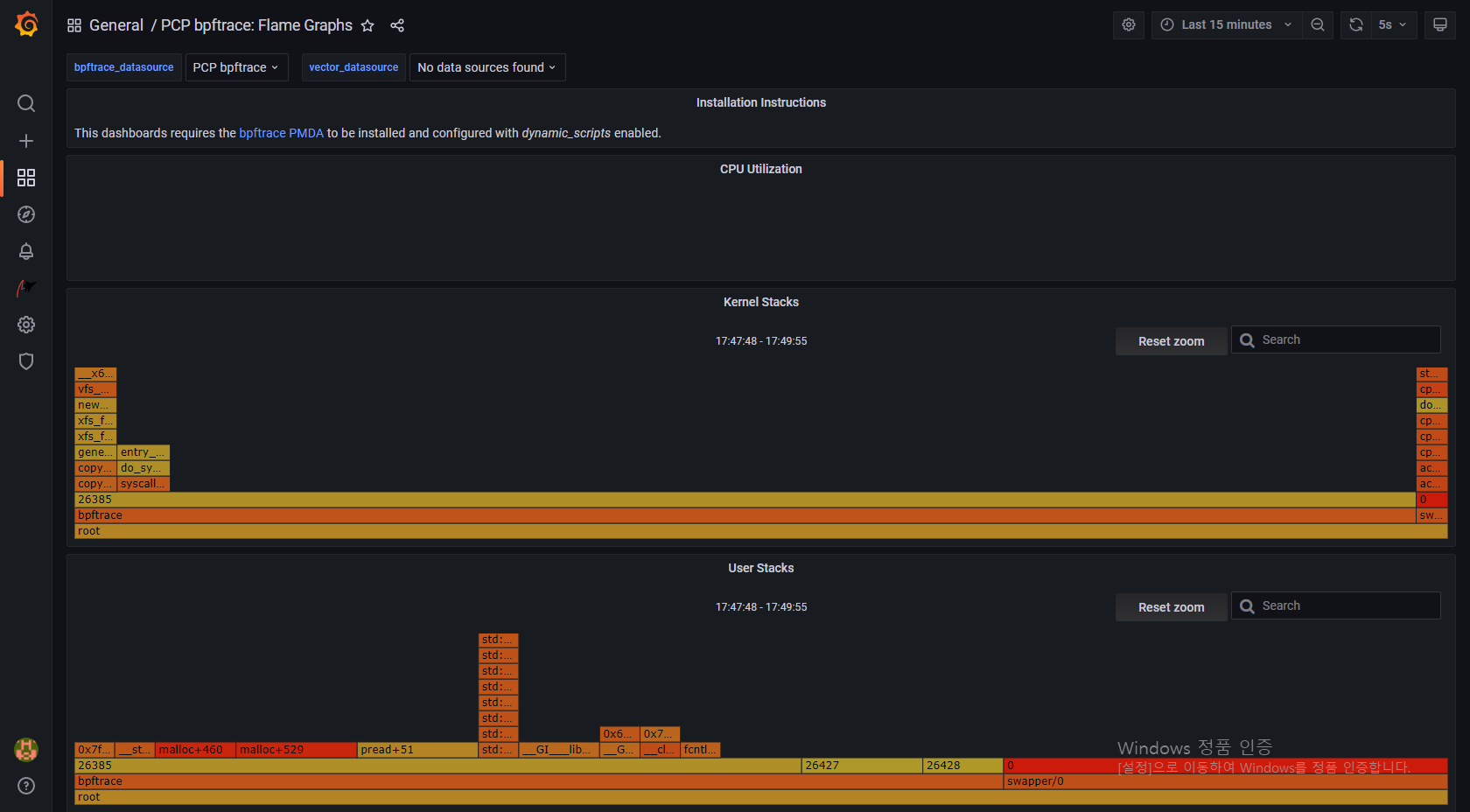The width and height of the screenshot is (1470, 812).
Task: Select the new... frame in Kernel Stacks
Action: pyautogui.click(x=95, y=405)
